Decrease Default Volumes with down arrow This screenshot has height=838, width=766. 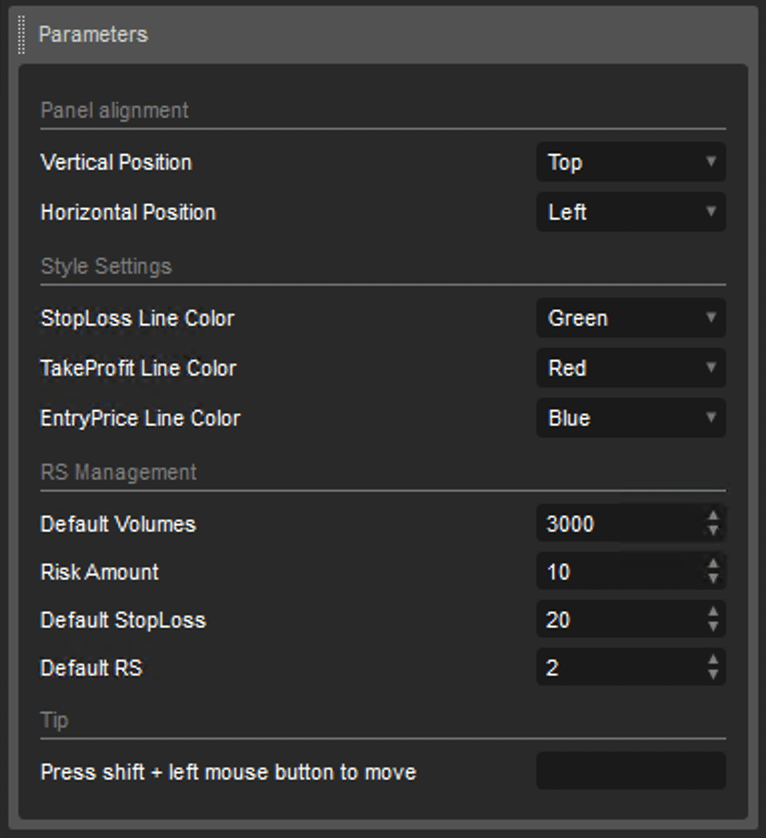tap(713, 531)
